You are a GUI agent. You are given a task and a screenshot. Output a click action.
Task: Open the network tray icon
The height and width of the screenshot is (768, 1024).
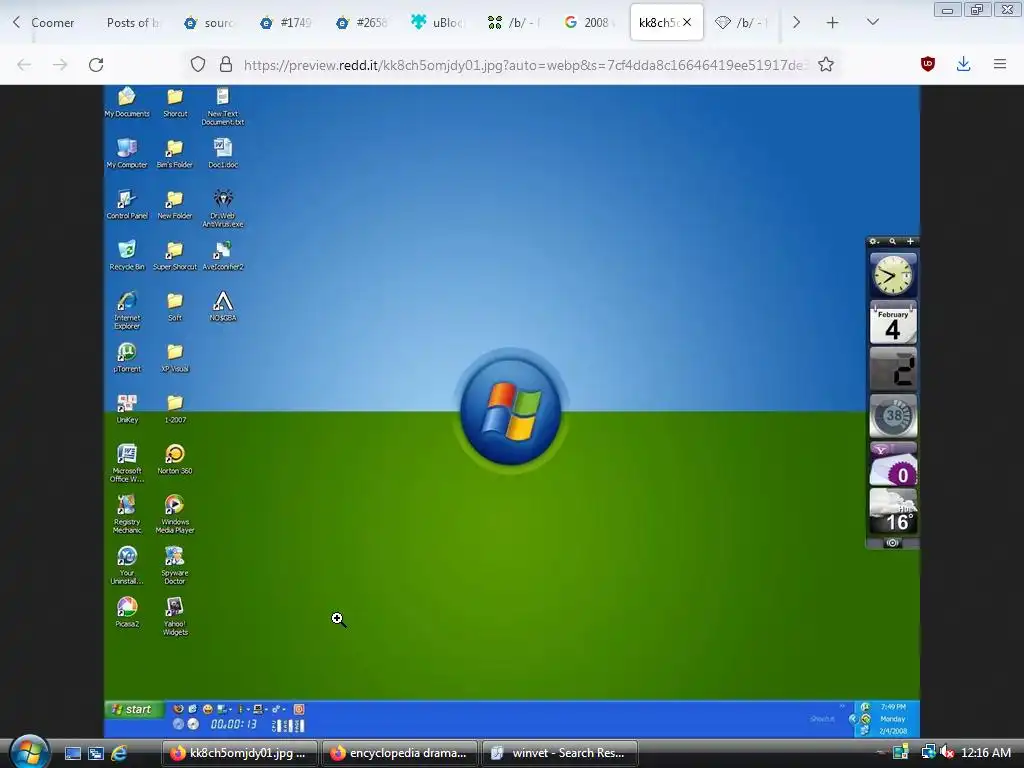coord(928,753)
